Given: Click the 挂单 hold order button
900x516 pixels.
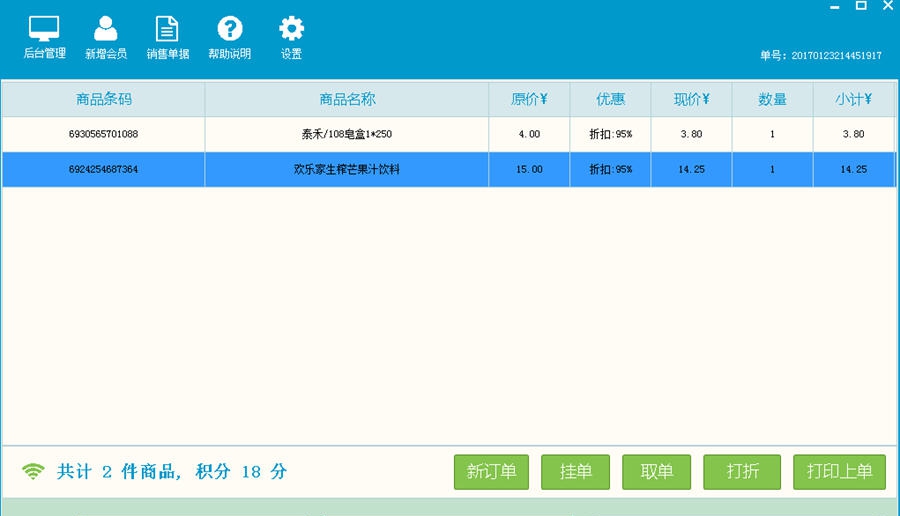Looking at the screenshot, I should coord(575,472).
